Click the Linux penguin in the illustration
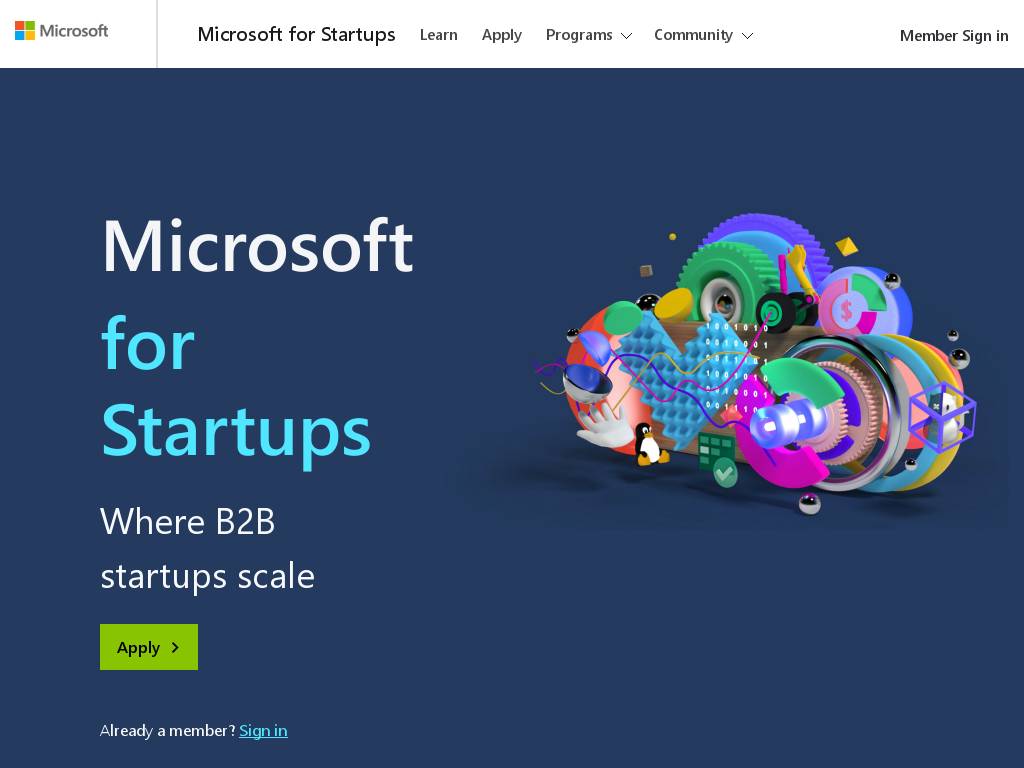Image resolution: width=1024 pixels, height=768 pixels. coord(649,444)
